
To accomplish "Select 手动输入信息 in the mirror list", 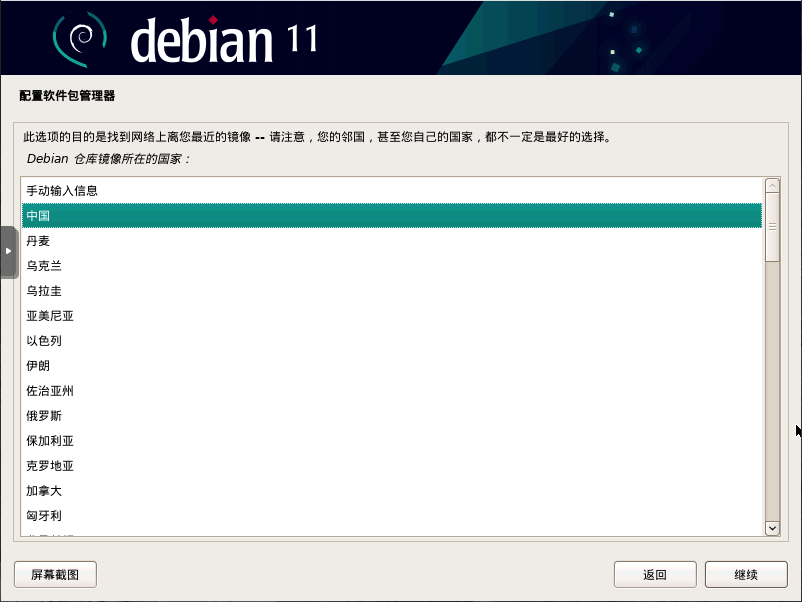I will pos(392,191).
